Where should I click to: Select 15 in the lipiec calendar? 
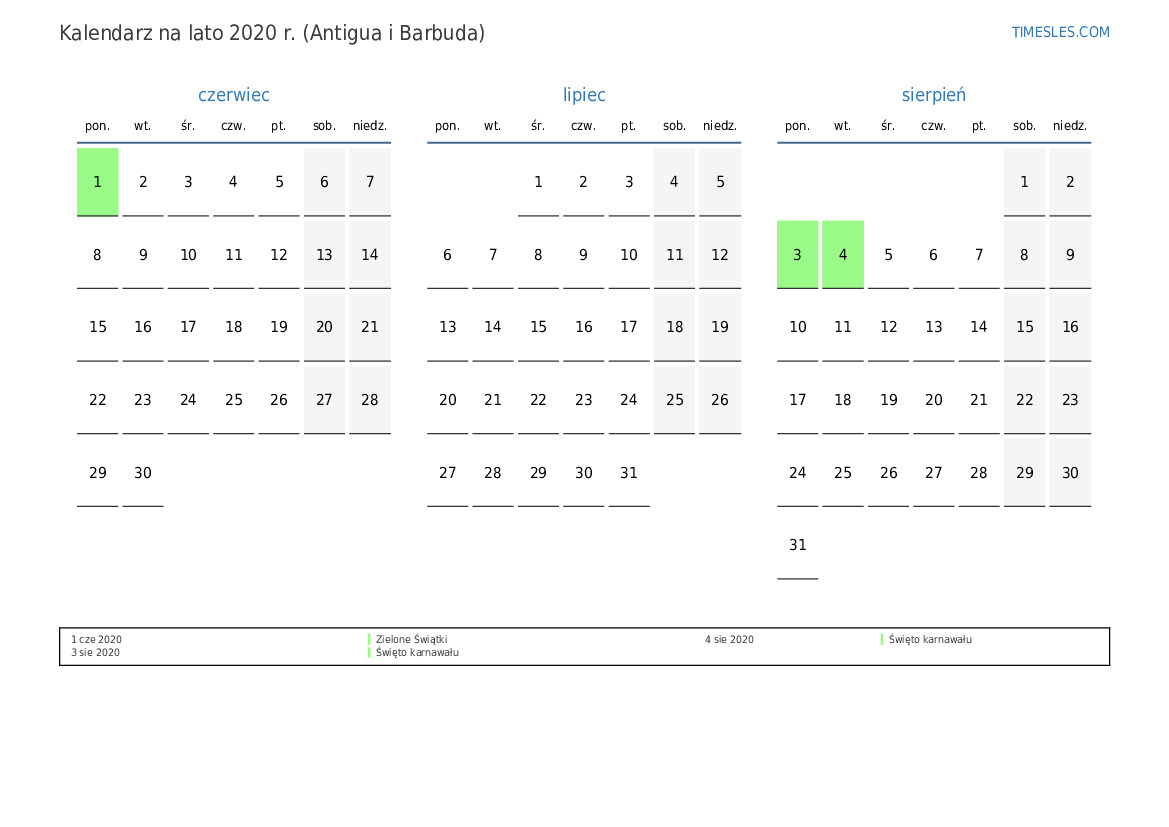click(x=538, y=327)
